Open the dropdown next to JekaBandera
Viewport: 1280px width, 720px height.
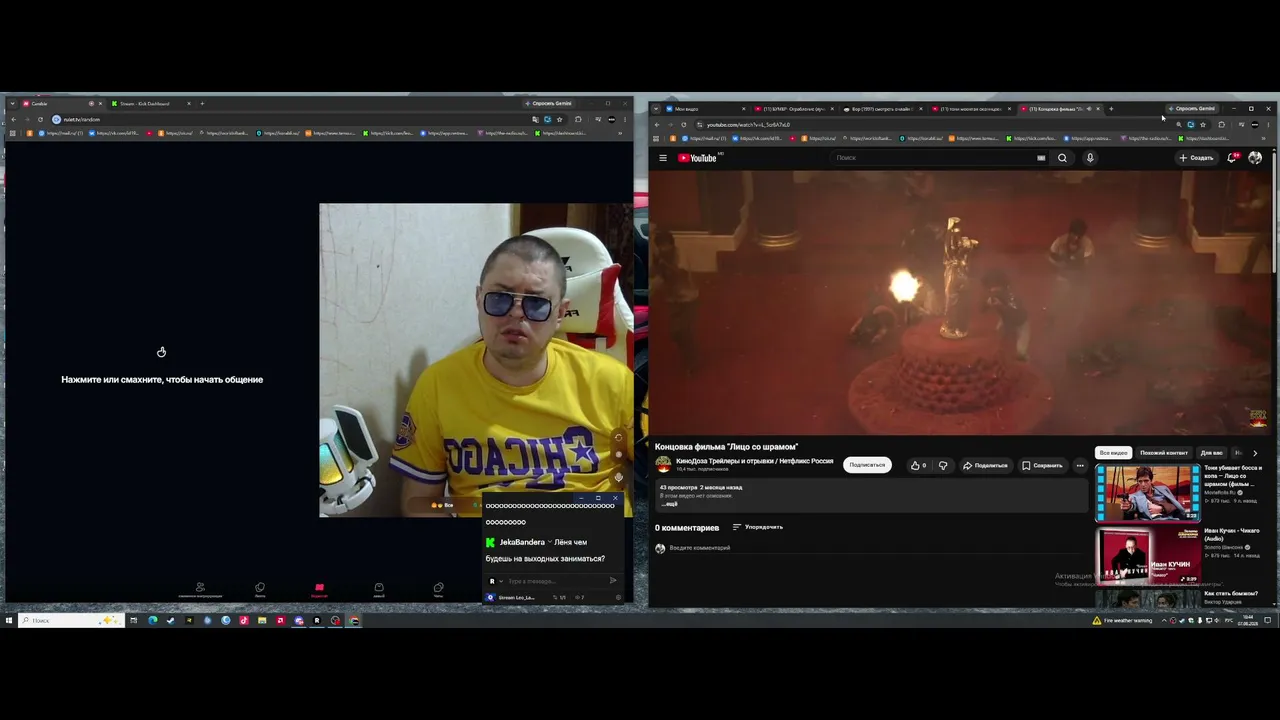pos(550,542)
